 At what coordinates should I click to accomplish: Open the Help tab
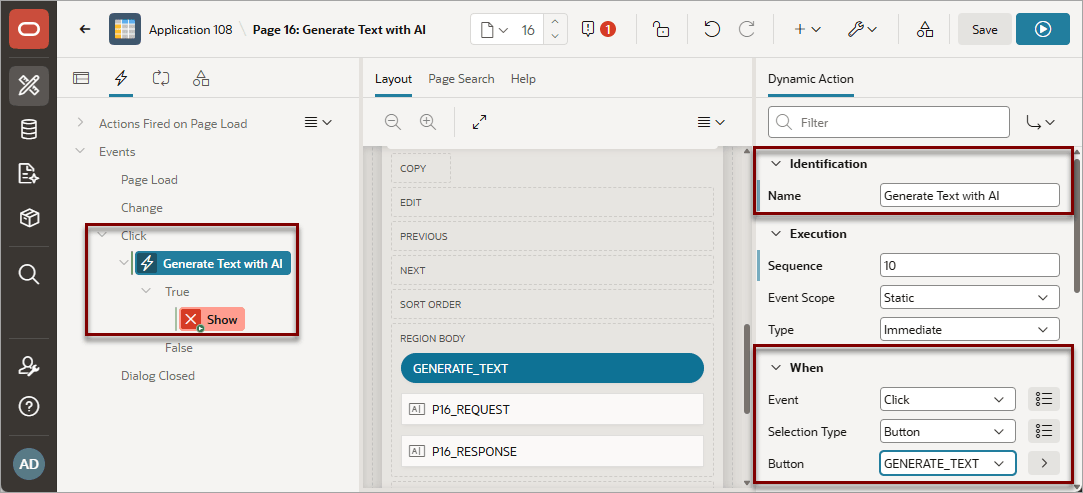[x=523, y=79]
